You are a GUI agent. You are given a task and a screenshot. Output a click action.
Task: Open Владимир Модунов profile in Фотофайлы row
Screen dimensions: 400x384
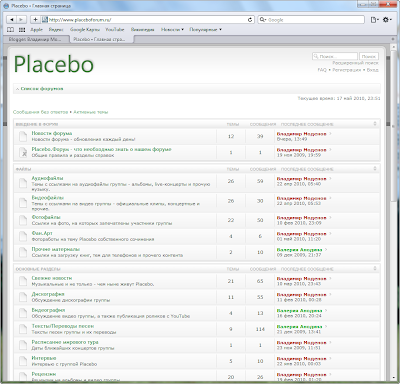[301, 218]
